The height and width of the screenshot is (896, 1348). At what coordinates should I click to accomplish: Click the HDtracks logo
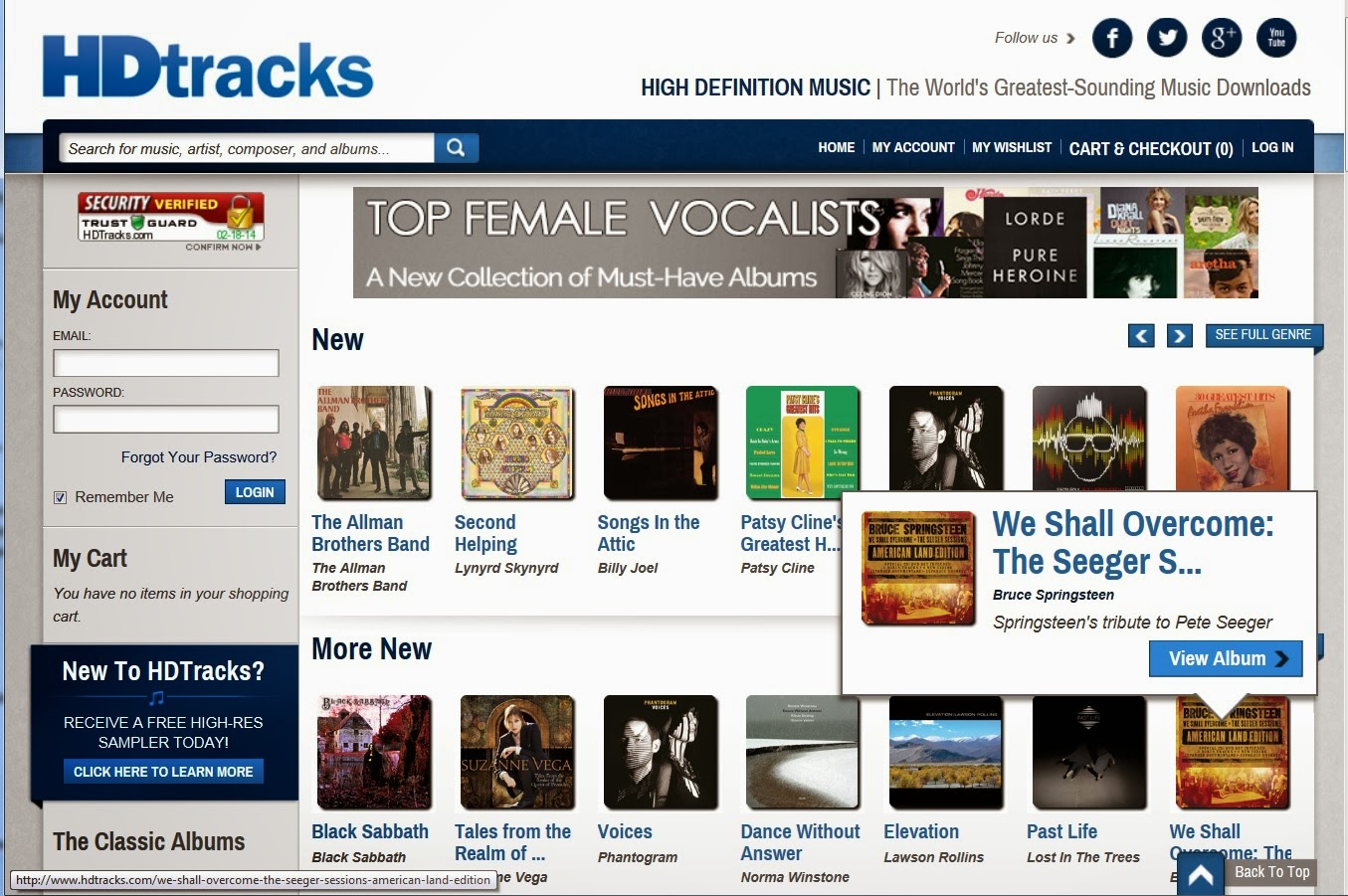point(208,68)
